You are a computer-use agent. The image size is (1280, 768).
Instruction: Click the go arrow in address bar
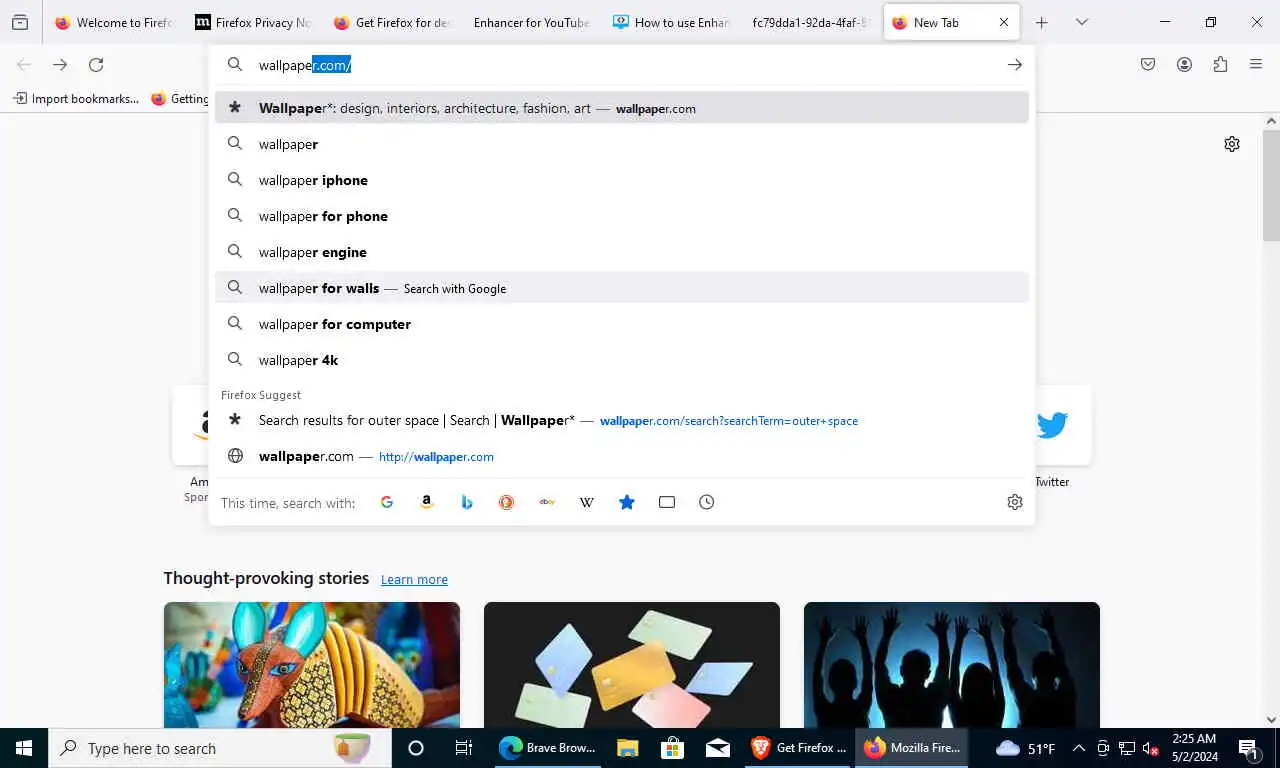point(1014,65)
